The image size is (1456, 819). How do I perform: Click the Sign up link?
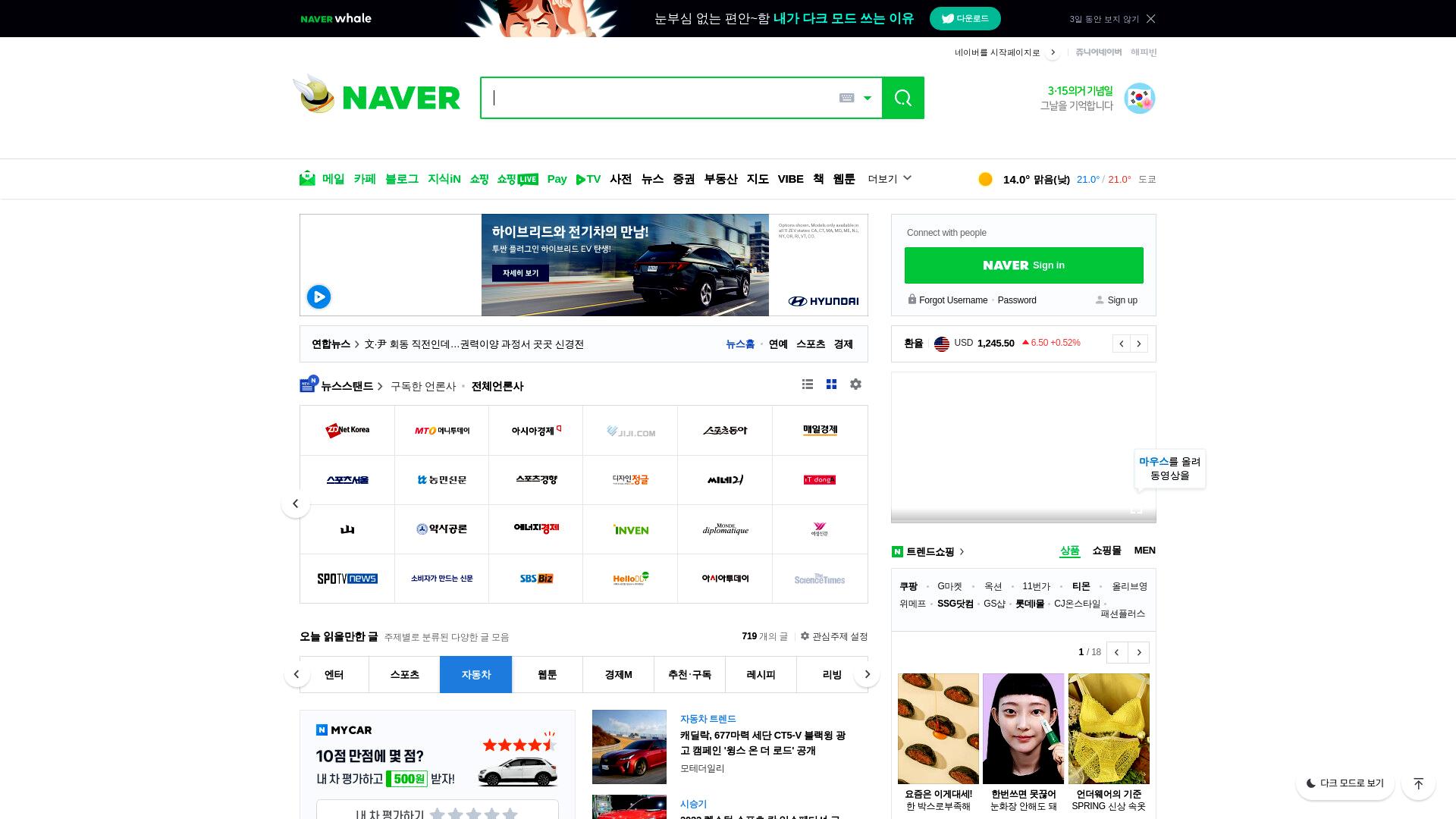pyautogui.click(x=1122, y=300)
